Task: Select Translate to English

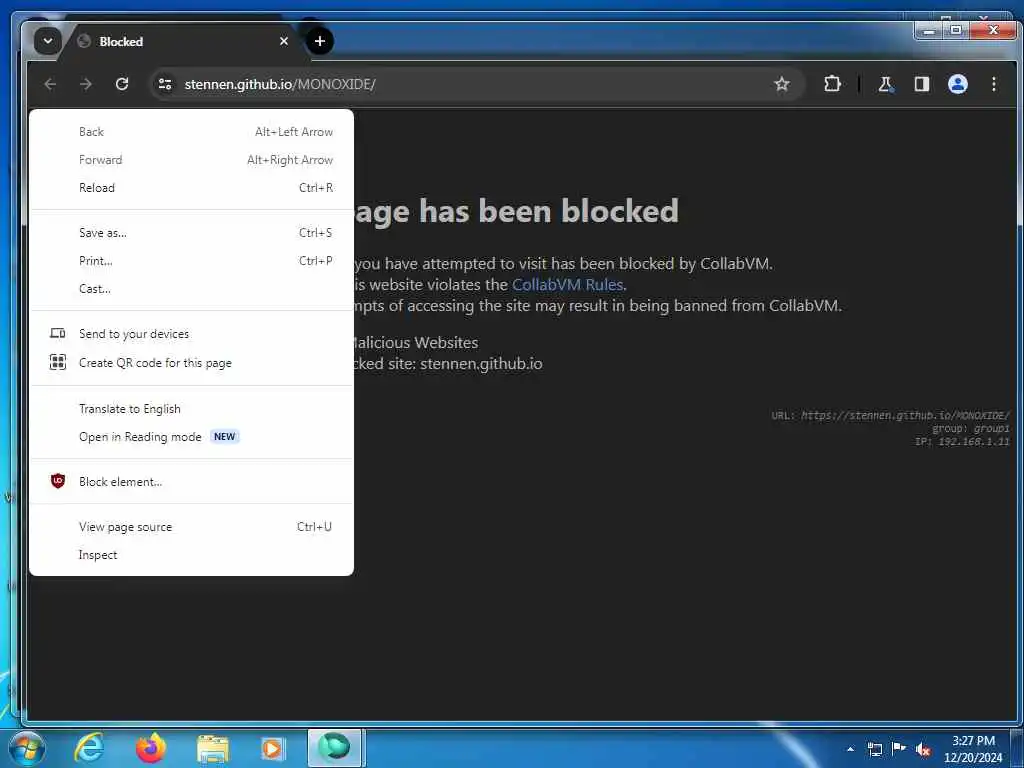Action: [191, 409]
